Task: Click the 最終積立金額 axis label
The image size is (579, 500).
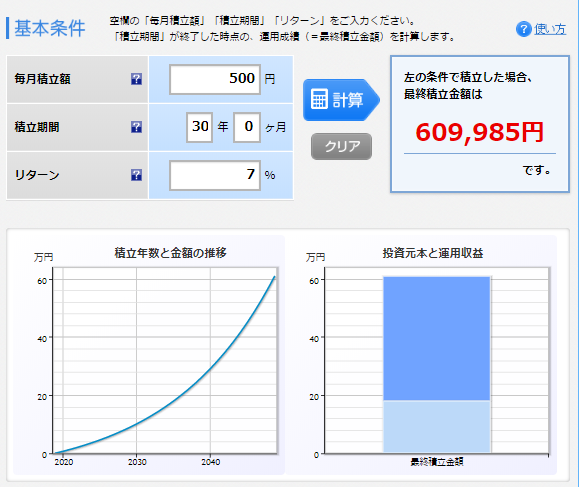Action: coord(437,462)
